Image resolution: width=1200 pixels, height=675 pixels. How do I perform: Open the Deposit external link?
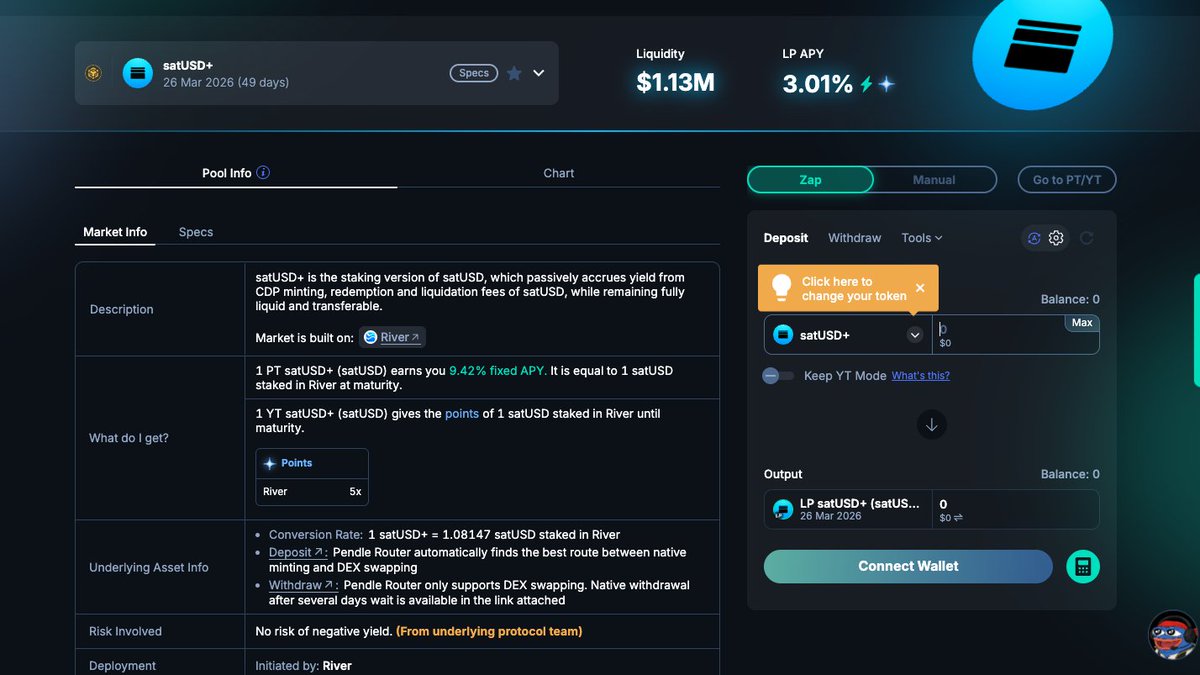point(297,552)
